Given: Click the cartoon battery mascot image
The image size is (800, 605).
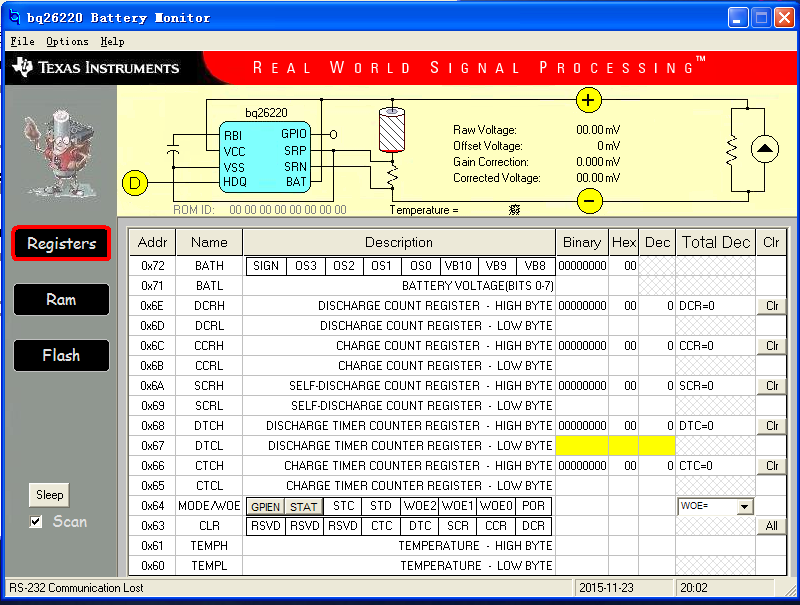Looking at the screenshot, I should click(60, 153).
